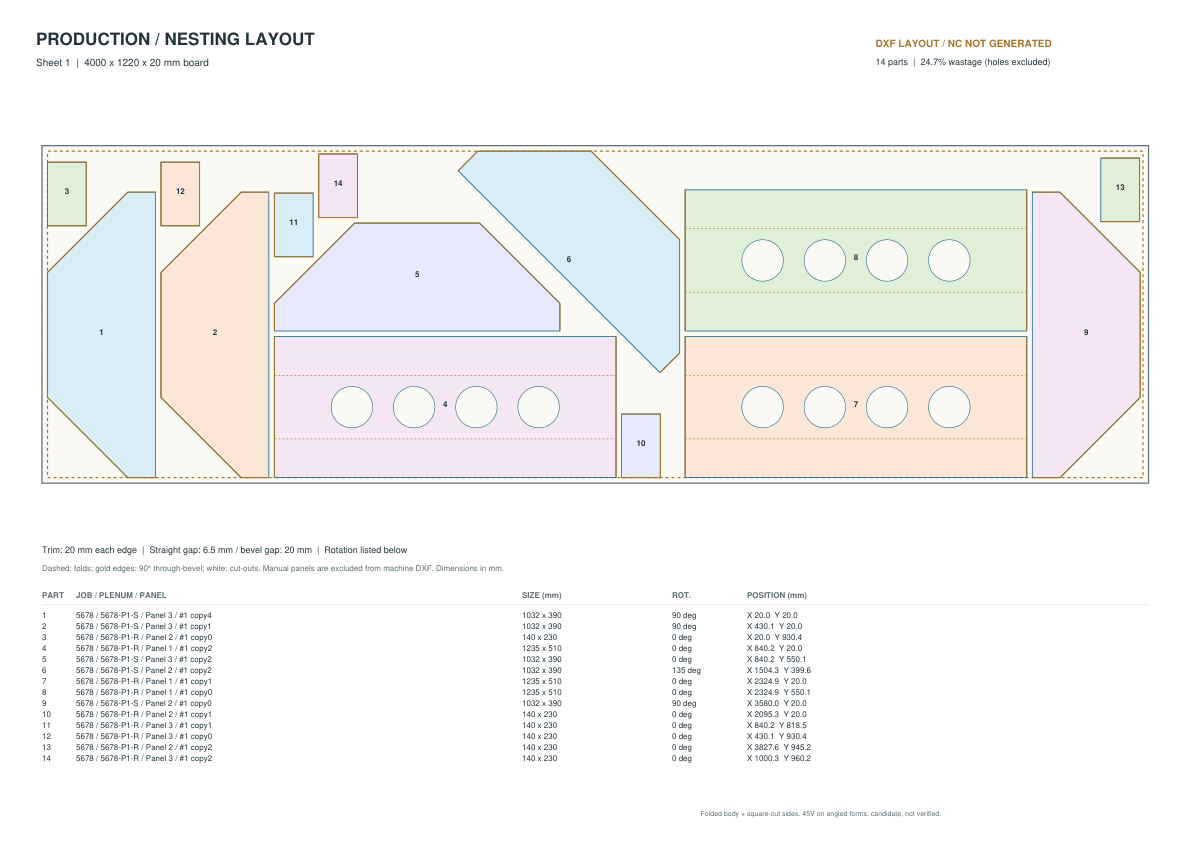Image resolution: width=1191 pixels, height=842 pixels.
Task: Select orange part 7 panel
Action: pos(856,407)
